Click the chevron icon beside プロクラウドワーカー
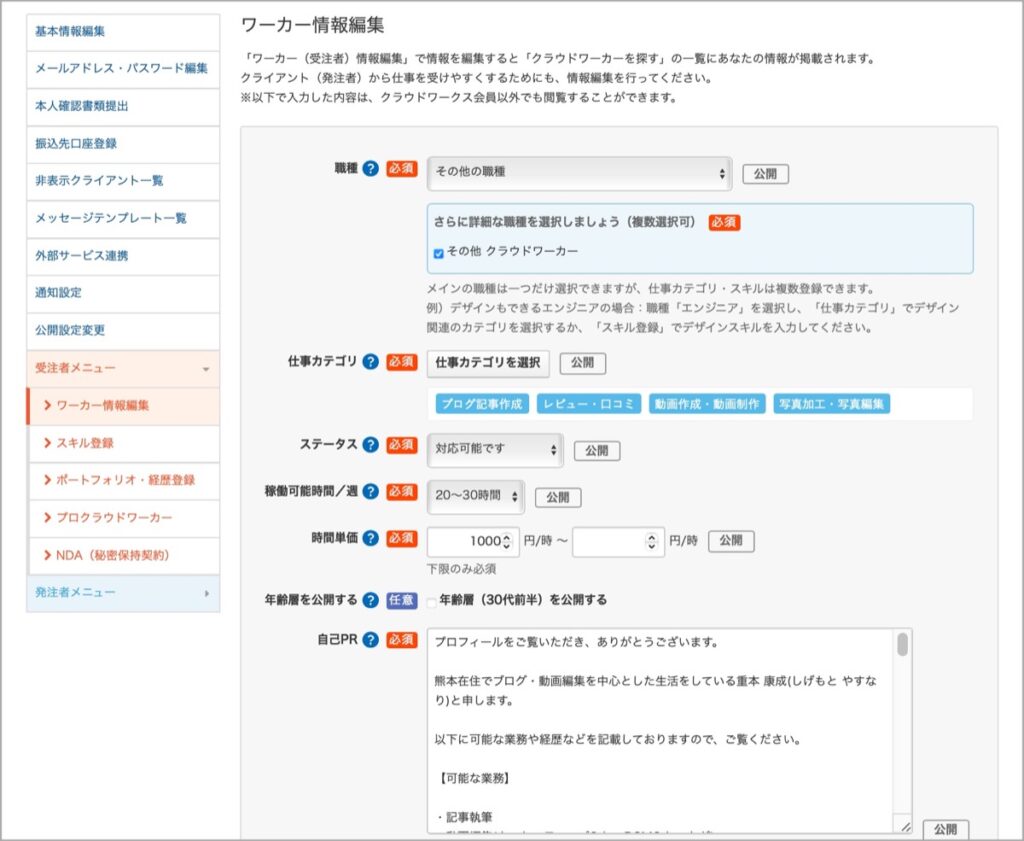1024x841 pixels. [47, 517]
